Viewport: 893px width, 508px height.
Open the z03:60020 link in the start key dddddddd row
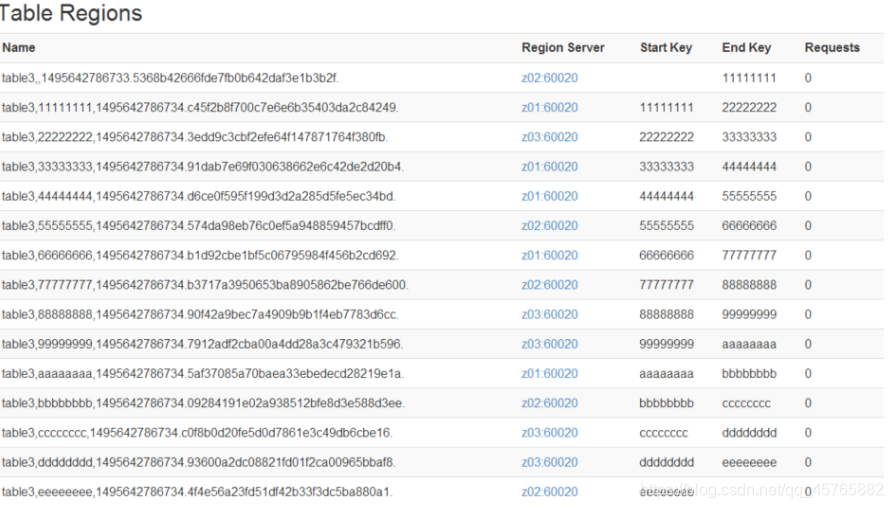[550, 463]
